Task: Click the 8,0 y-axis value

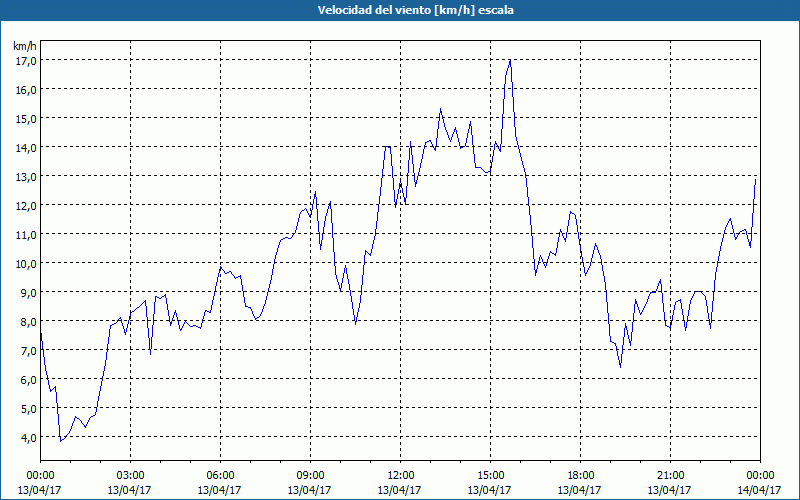Action: [28, 321]
